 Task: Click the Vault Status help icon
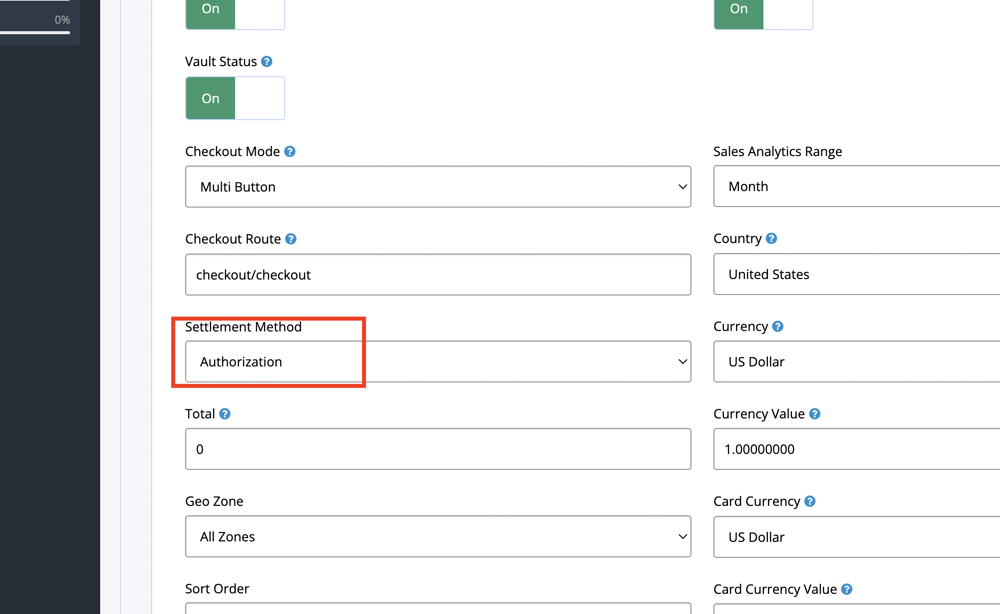click(x=267, y=62)
